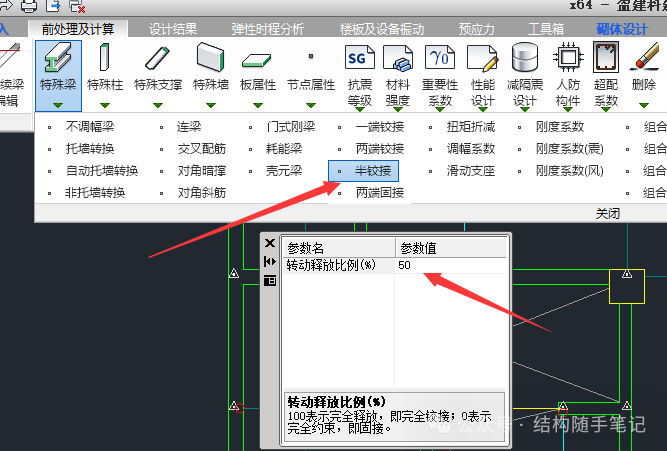Expand the 材料强度 dropdown arrow

[398, 110]
